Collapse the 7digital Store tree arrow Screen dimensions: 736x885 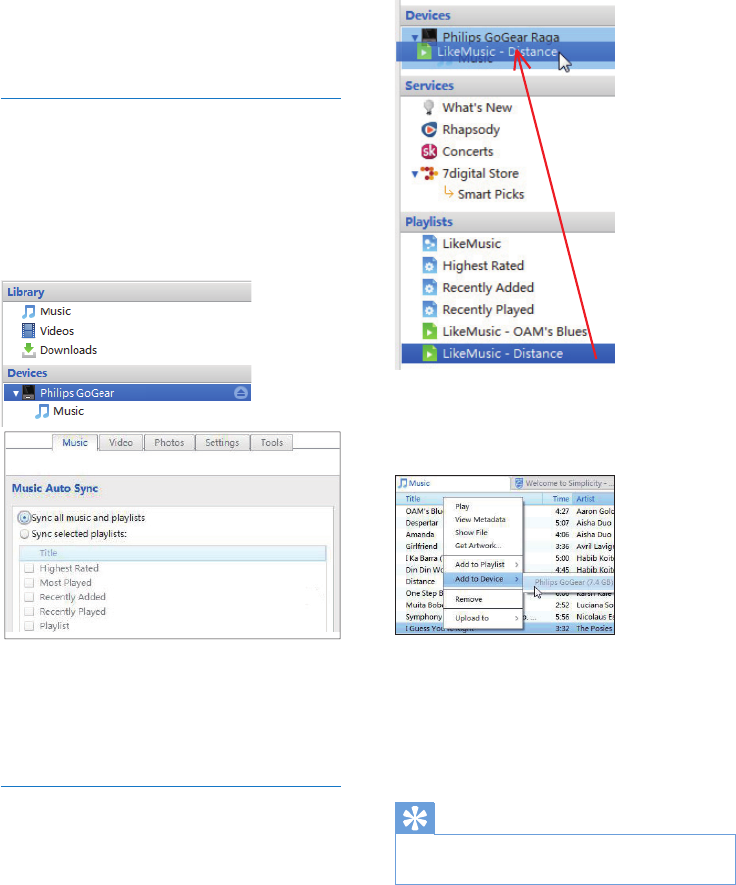[415, 174]
